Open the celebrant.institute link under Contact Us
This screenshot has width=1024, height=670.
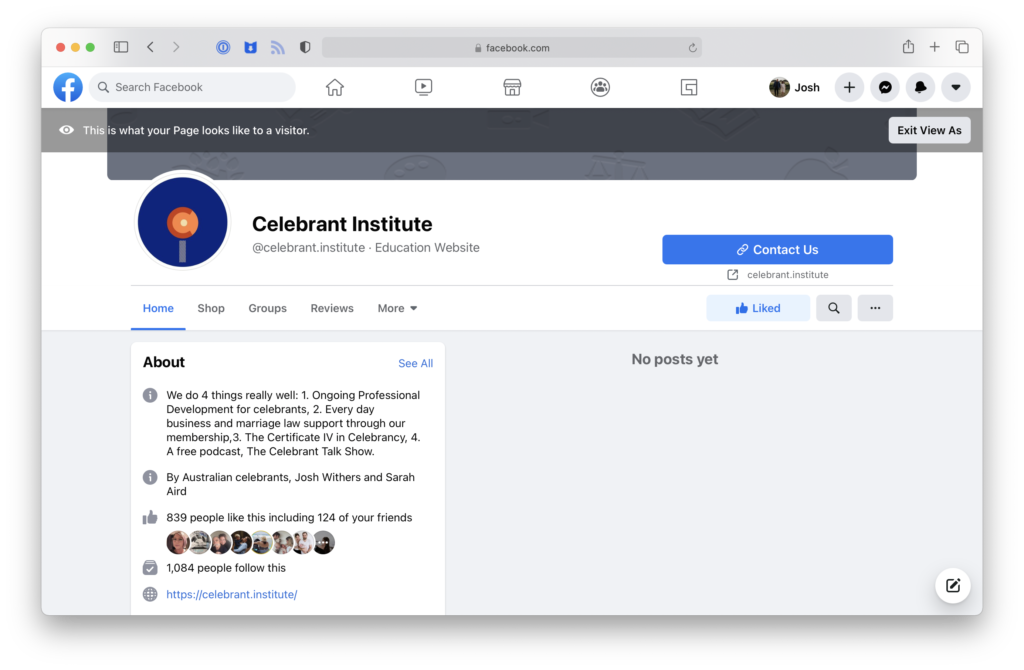778,275
